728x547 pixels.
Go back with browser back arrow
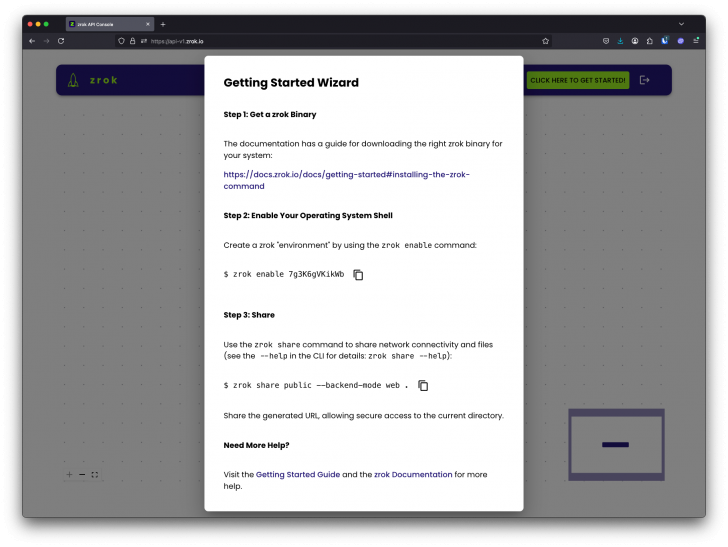click(x=32, y=41)
